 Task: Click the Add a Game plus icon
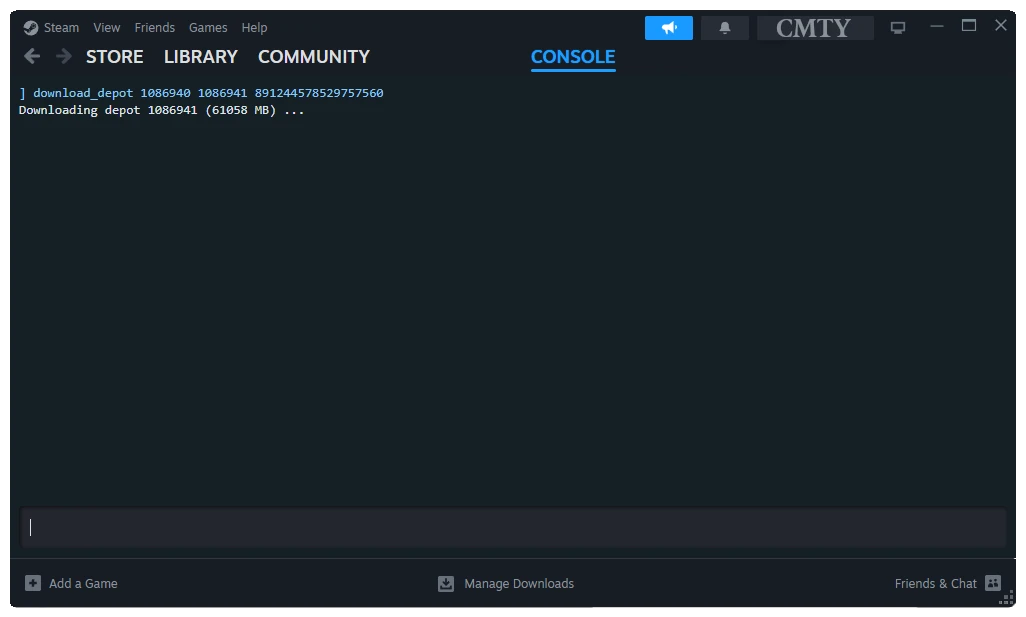coord(33,583)
